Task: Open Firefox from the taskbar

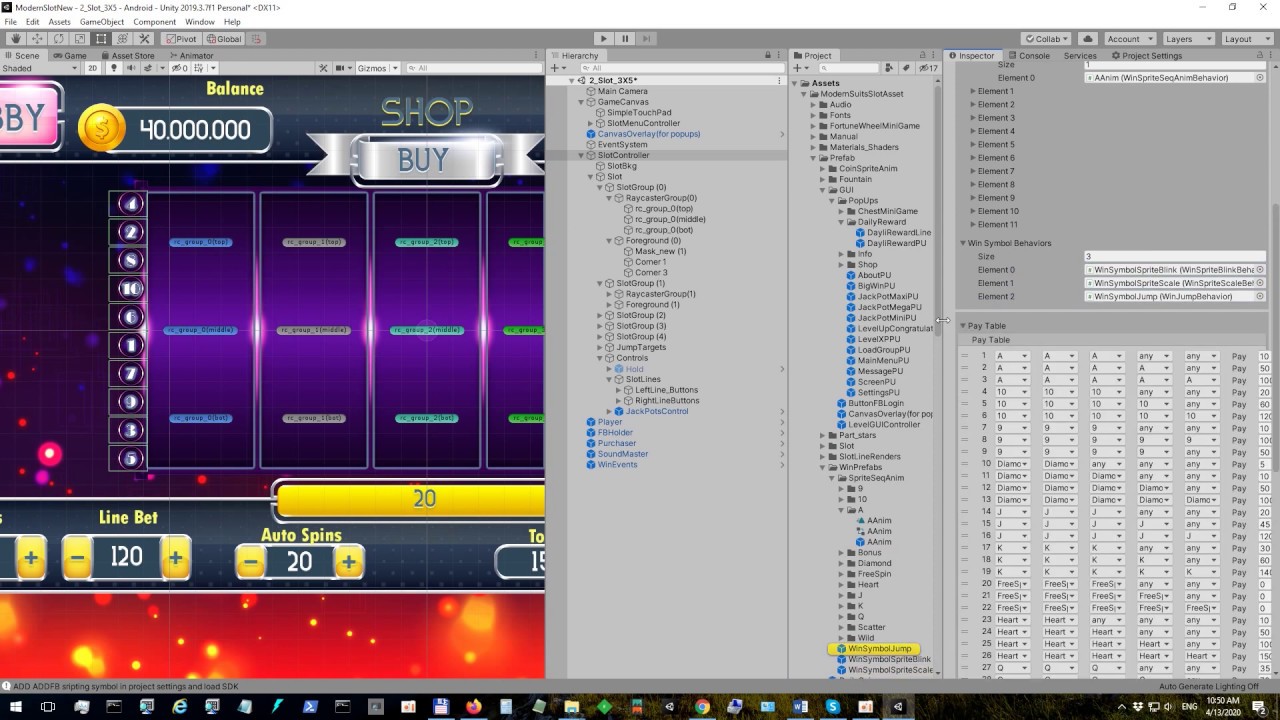Action: pos(473,707)
